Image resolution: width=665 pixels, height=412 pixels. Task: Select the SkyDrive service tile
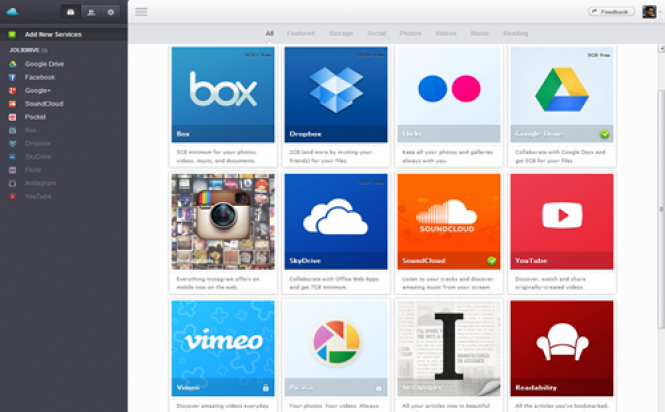click(x=336, y=221)
